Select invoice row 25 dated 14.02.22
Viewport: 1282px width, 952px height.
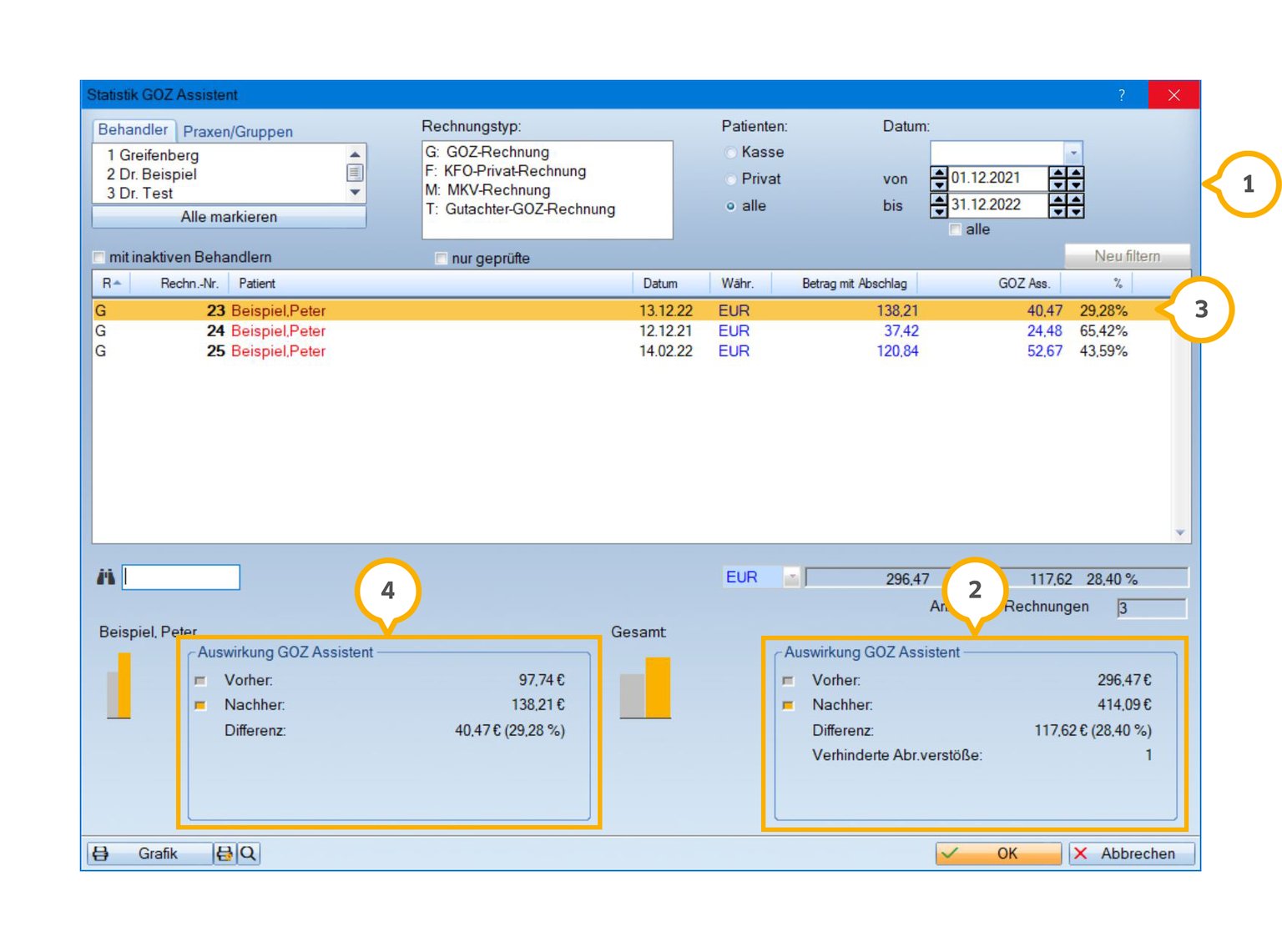tap(633, 351)
